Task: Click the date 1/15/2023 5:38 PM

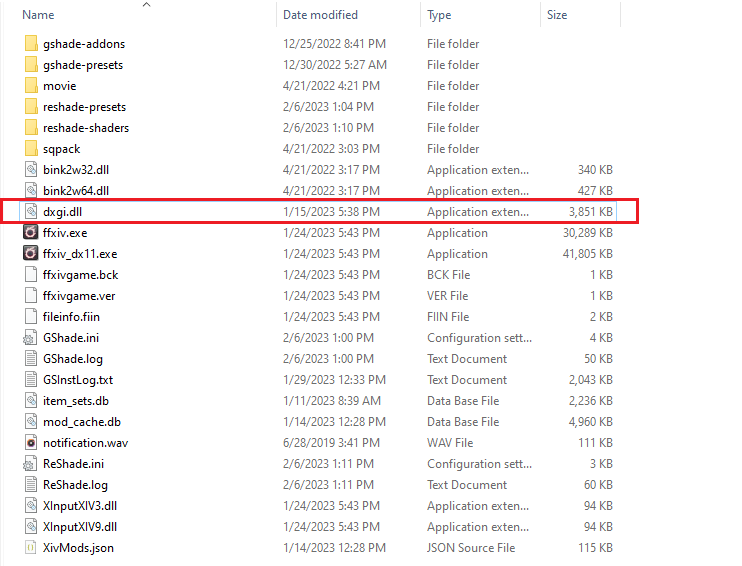Action: coord(331,212)
